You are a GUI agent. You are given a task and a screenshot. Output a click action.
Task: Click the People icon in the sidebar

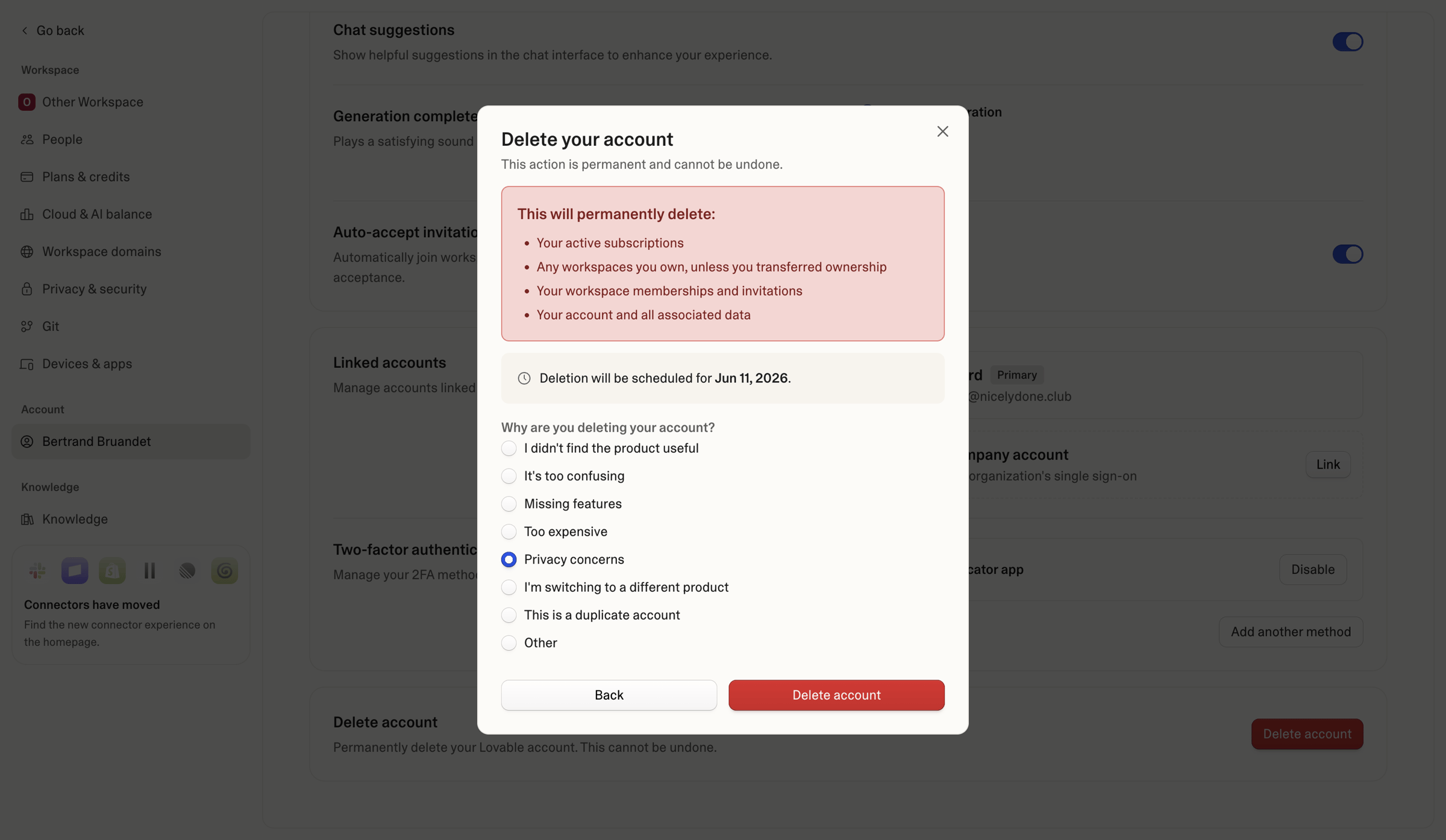pos(27,139)
